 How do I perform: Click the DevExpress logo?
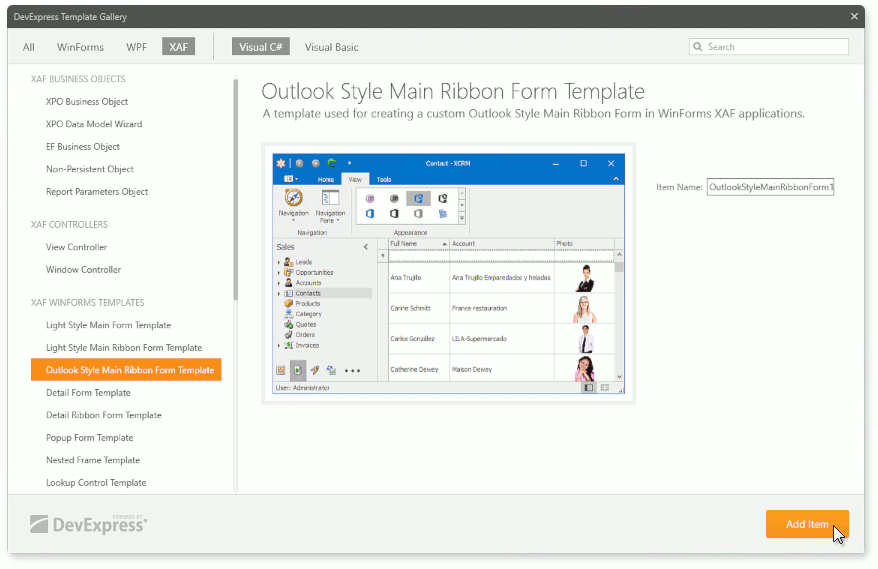pos(88,524)
